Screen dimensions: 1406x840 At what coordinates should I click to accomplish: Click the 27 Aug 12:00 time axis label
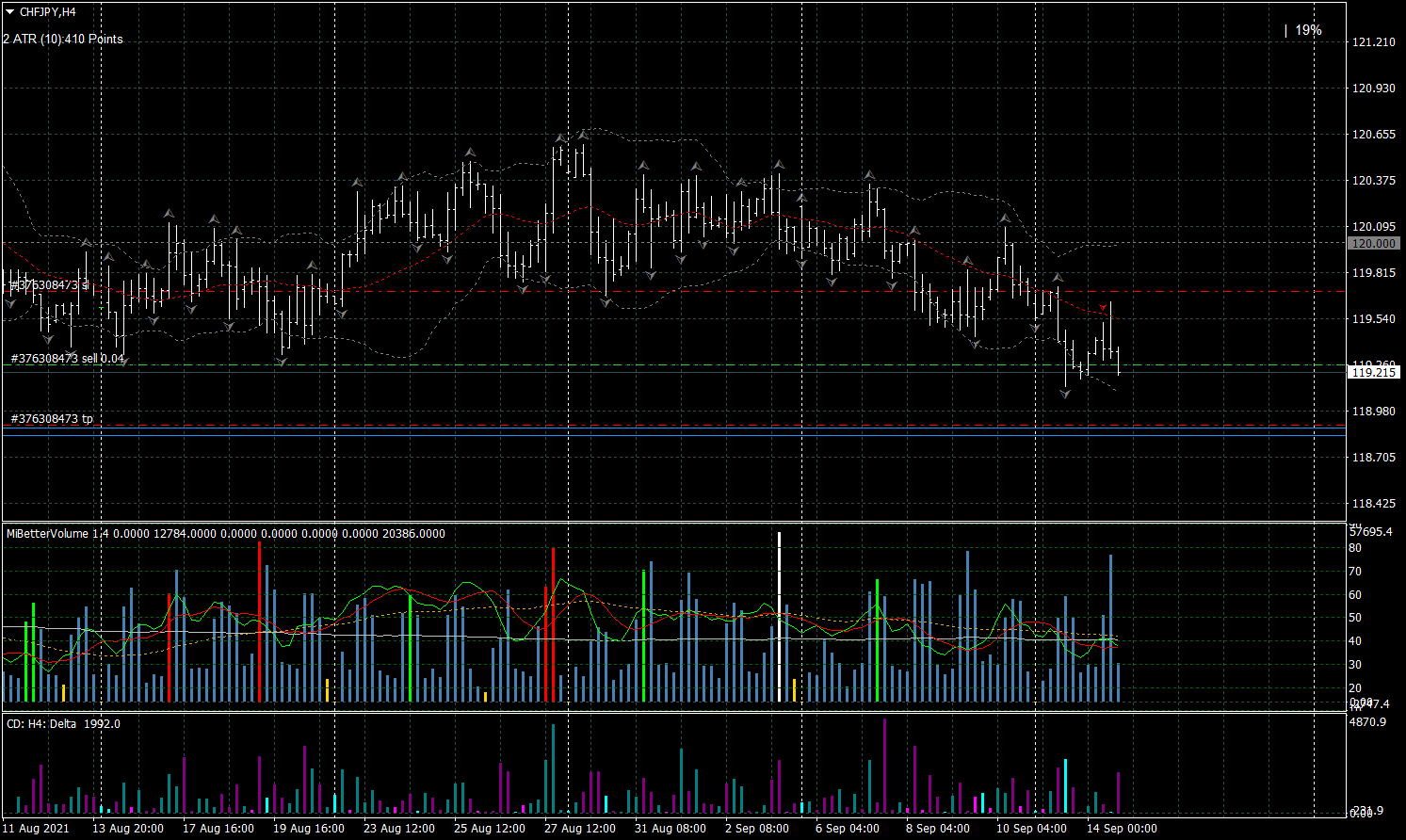(580, 829)
